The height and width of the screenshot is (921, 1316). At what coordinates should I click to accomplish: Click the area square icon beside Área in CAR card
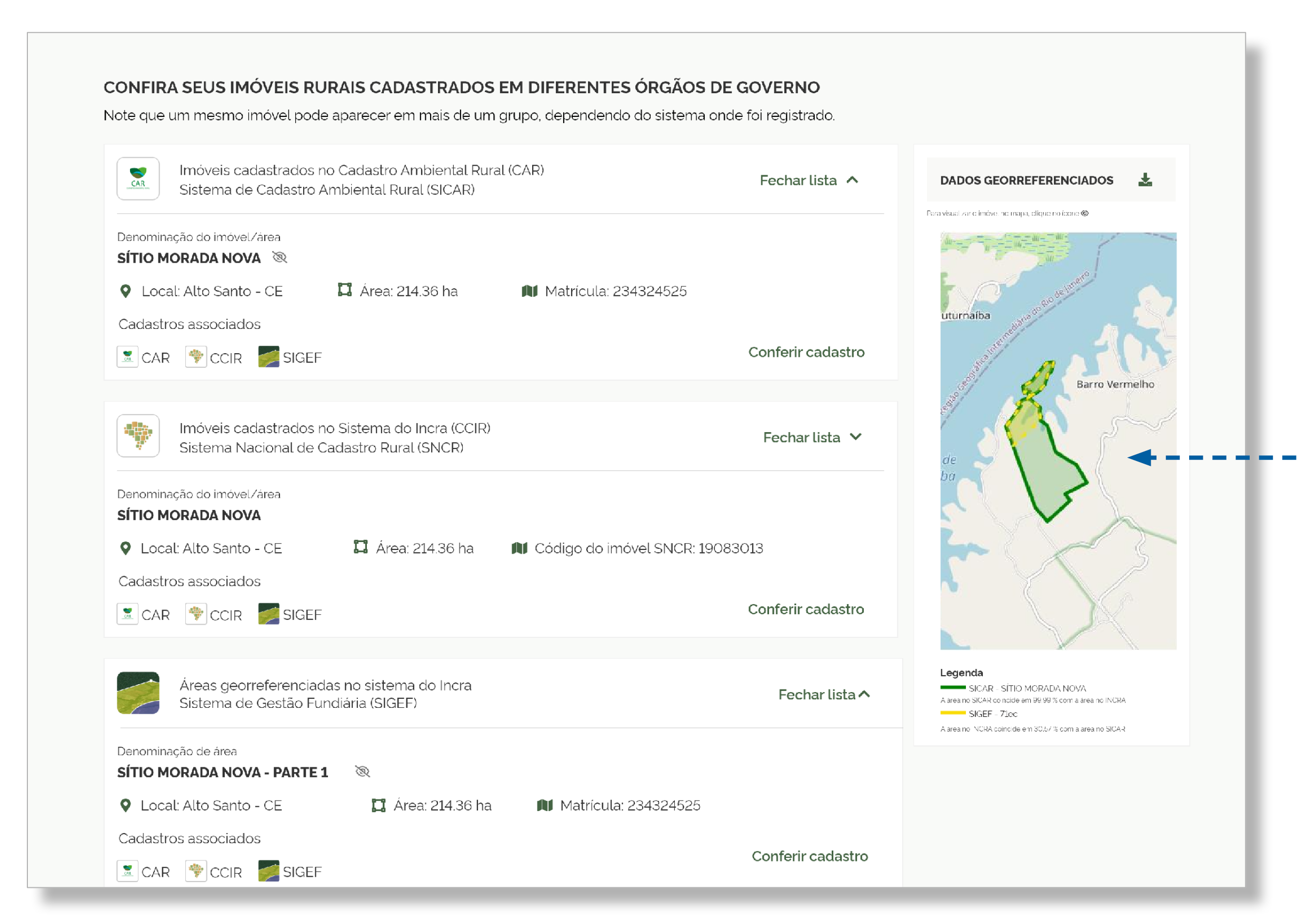point(344,290)
